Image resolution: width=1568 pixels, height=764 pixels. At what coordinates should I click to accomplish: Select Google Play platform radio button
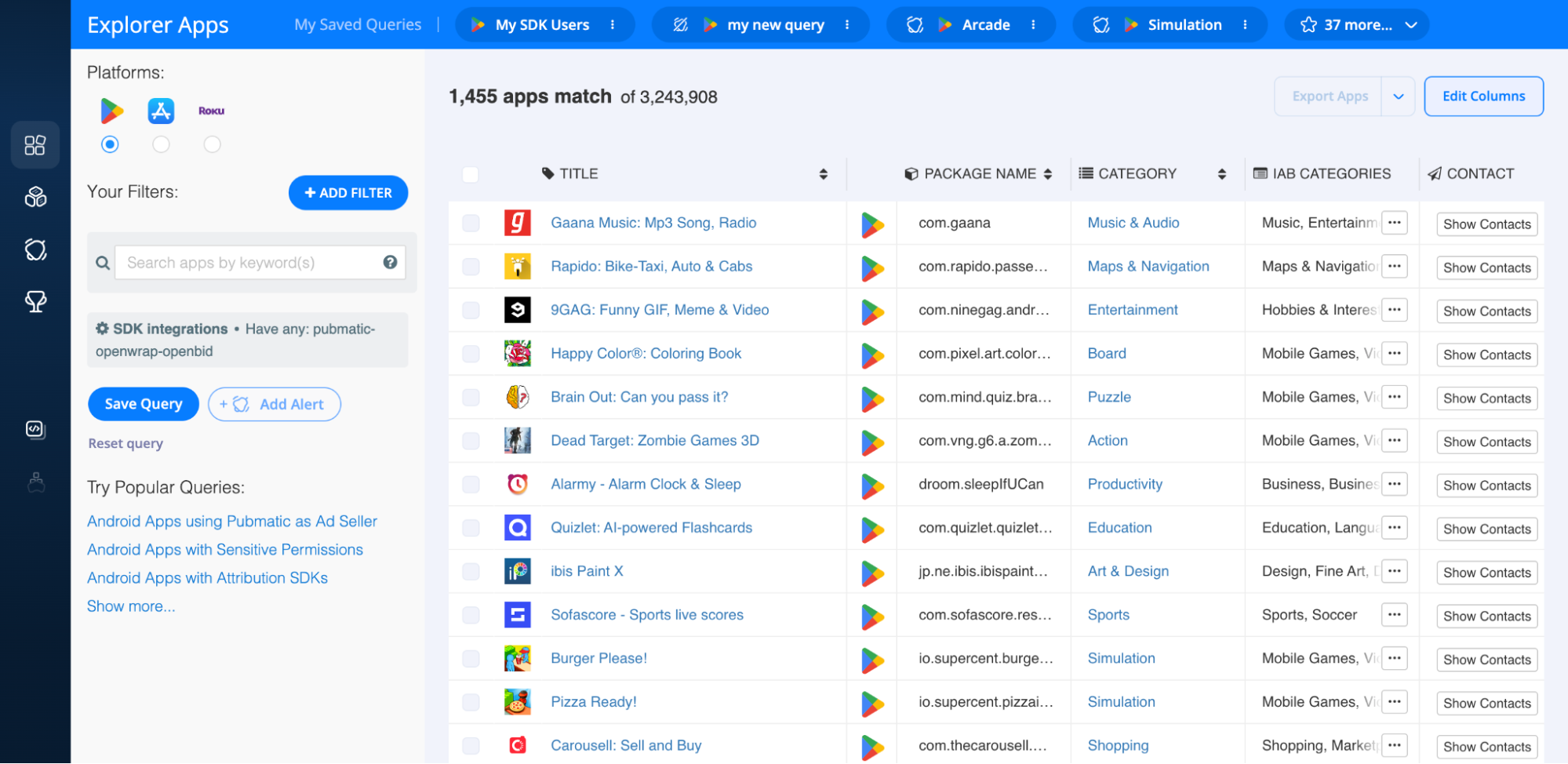coord(111,144)
